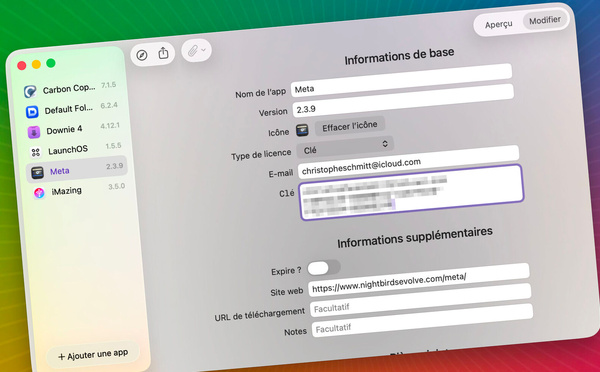Screen dimensions: 600x372
Task: Click the Informations de base heading
Action: pyautogui.click(x=399, y=56)
